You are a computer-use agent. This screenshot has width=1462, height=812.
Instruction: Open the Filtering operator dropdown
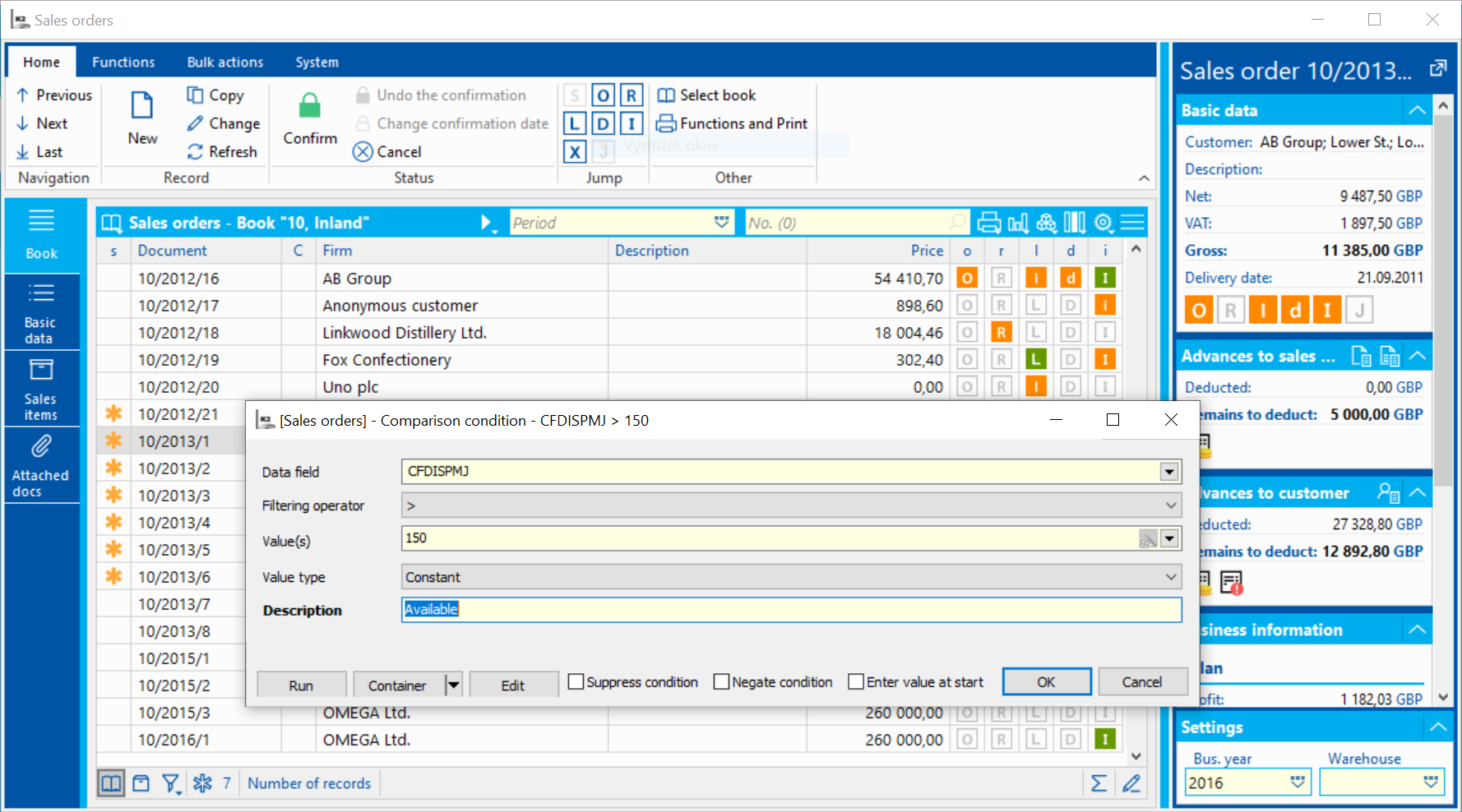click(x=1170, y=505)
